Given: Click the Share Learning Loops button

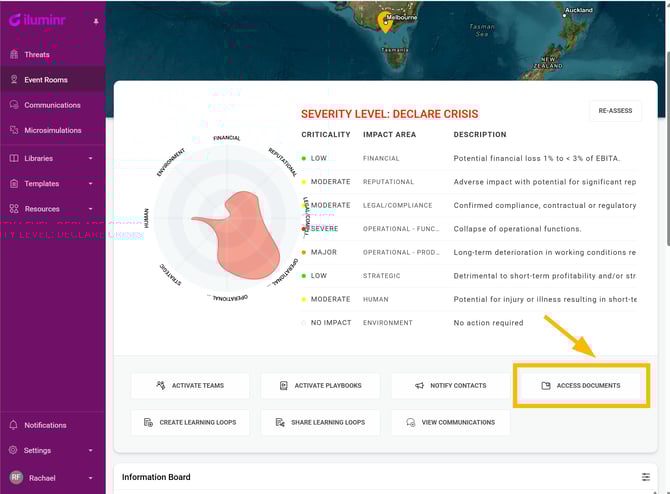Looking at the screenshot, I should point(320,423).
